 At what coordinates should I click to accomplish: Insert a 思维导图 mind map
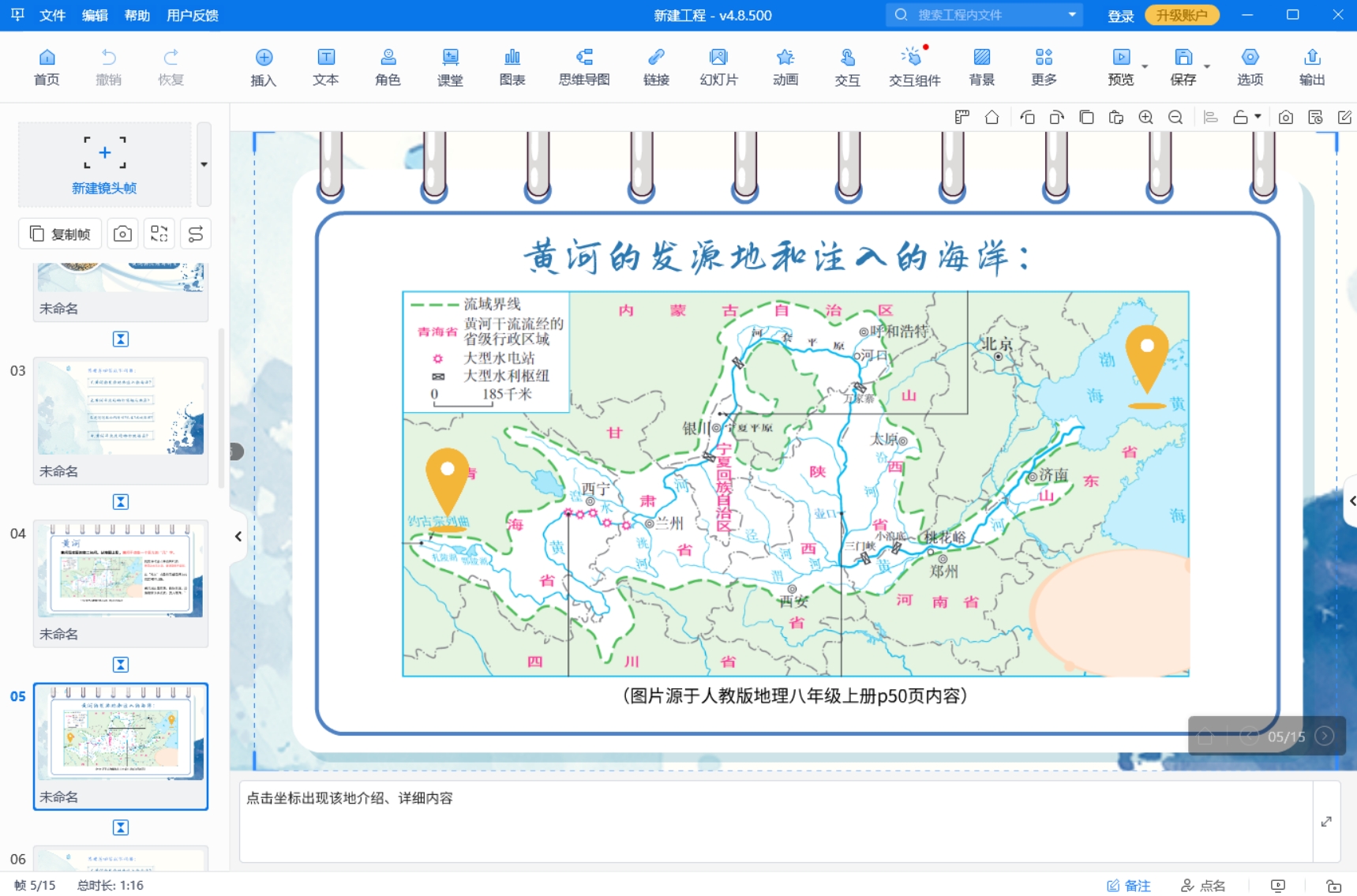coord(584,67)
